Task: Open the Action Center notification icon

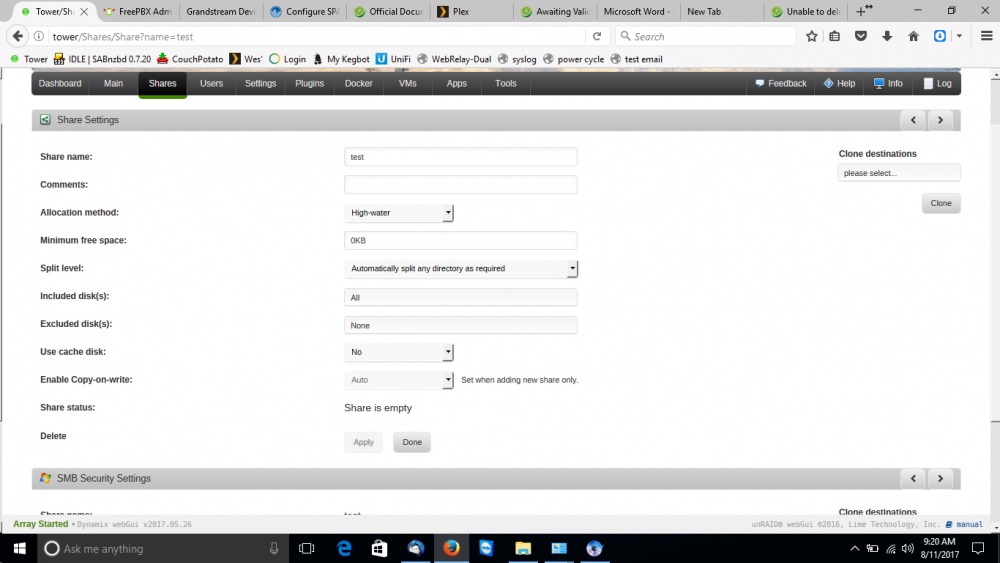Action: (978, 548)
